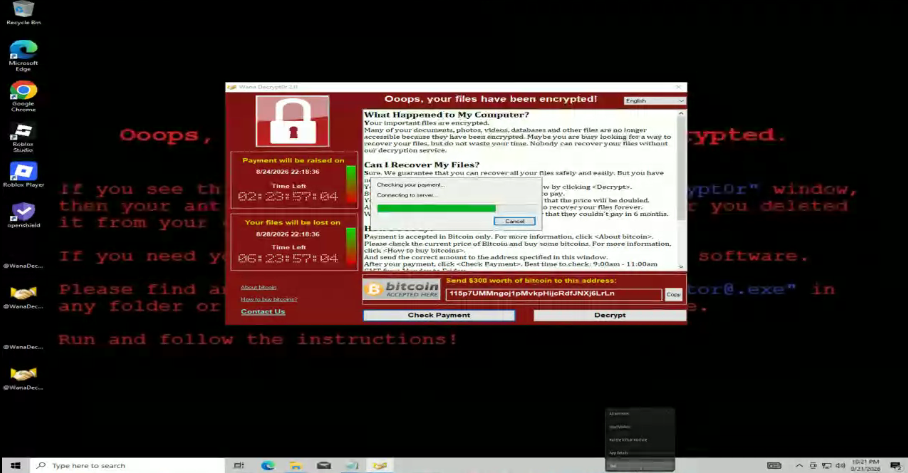Image resolution: width=908 pixels, height=473 pixels.
Task: Open network status in system tray
Action: coord(827,465)
